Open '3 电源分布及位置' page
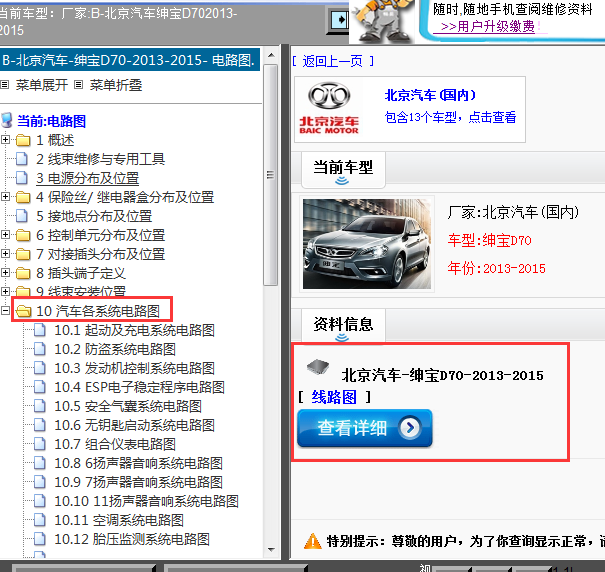The image size is (605, 572). [x=88, y=178]
